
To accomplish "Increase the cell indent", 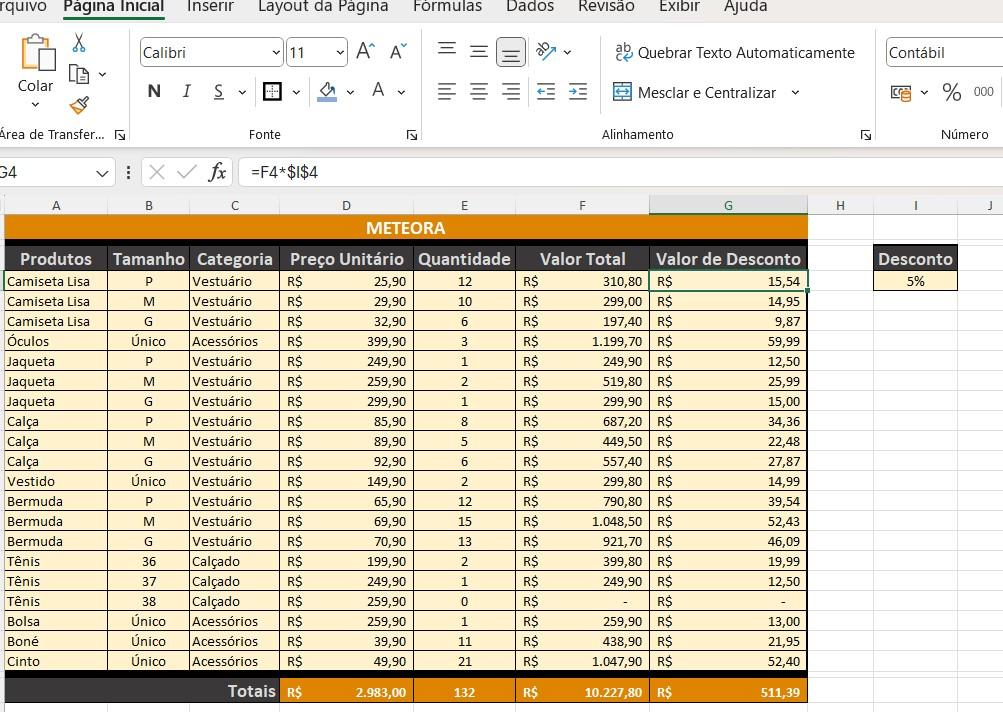I will click(578, 91).
